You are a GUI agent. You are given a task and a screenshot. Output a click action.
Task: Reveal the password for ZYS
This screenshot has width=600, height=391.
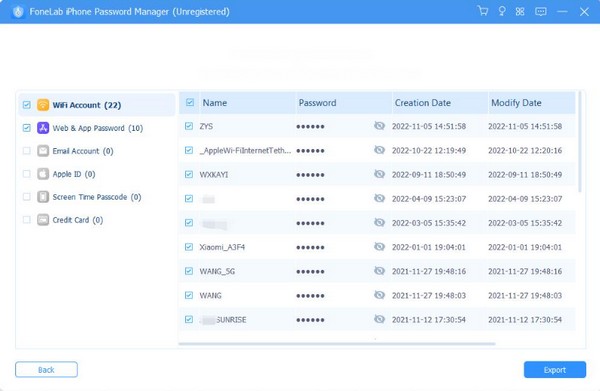point(379,126)
